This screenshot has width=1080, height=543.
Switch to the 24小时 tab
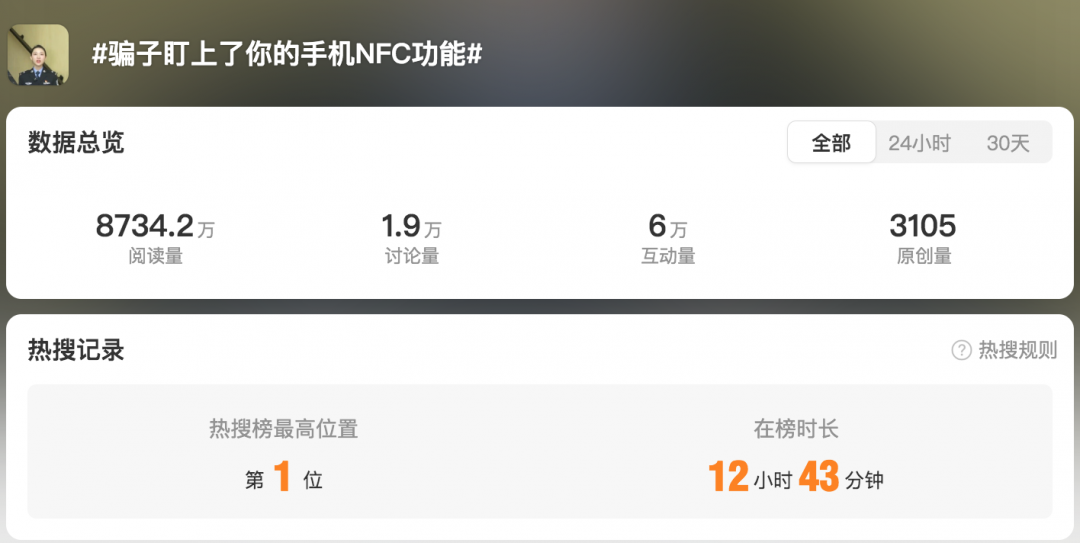coord(919,143)
